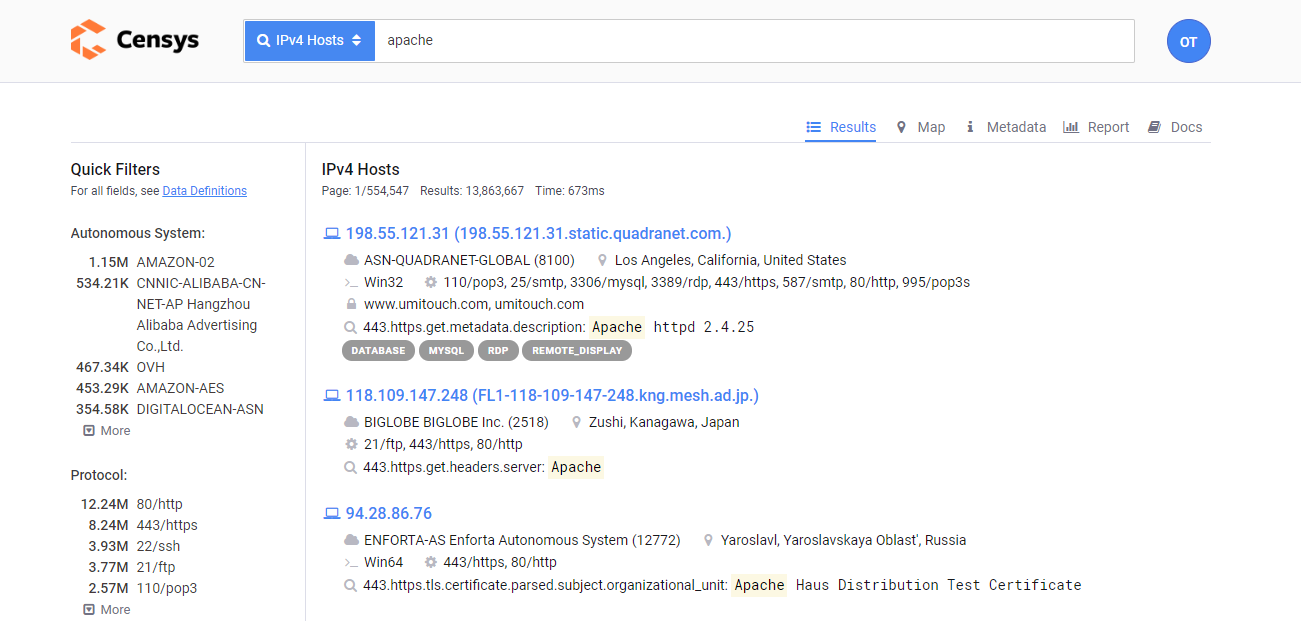Click the MYSQL tag badge
The width and height of the screenshot is (1301, 621).
447,351
